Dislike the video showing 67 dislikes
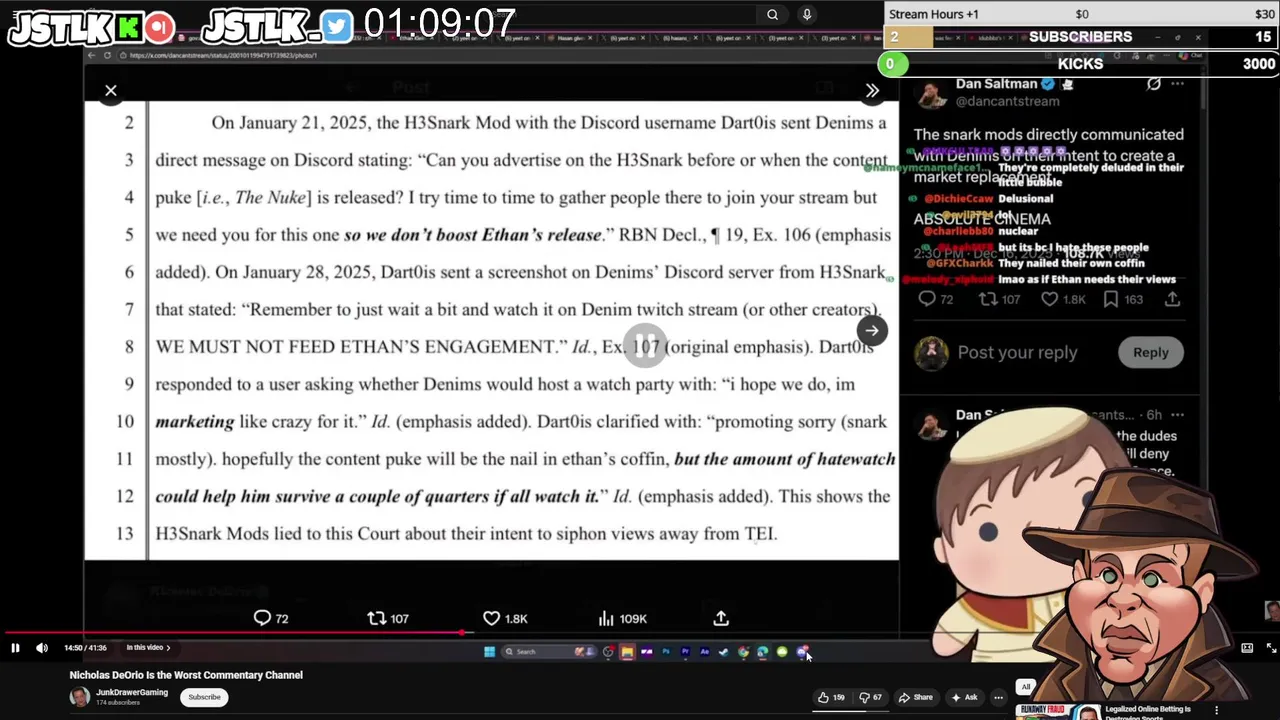1280x720 pixels. (x=870, y=697)
